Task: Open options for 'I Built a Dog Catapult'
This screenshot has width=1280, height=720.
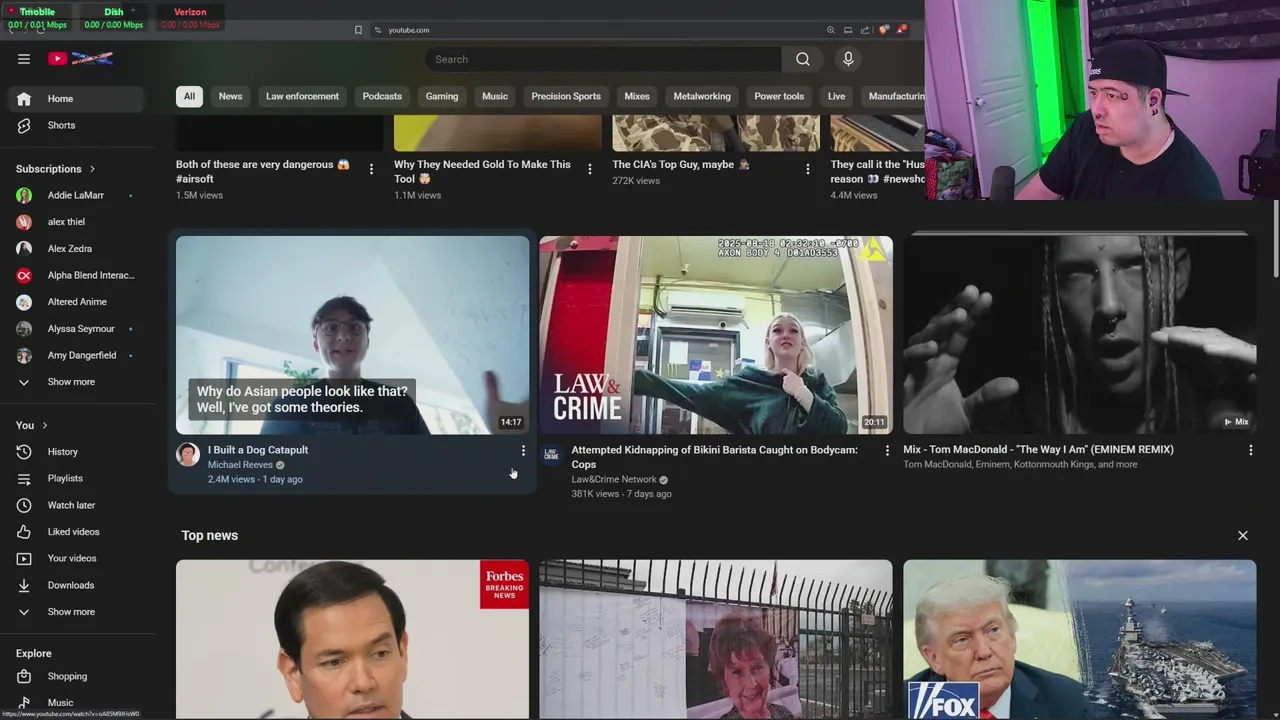Action: (523, 451)
